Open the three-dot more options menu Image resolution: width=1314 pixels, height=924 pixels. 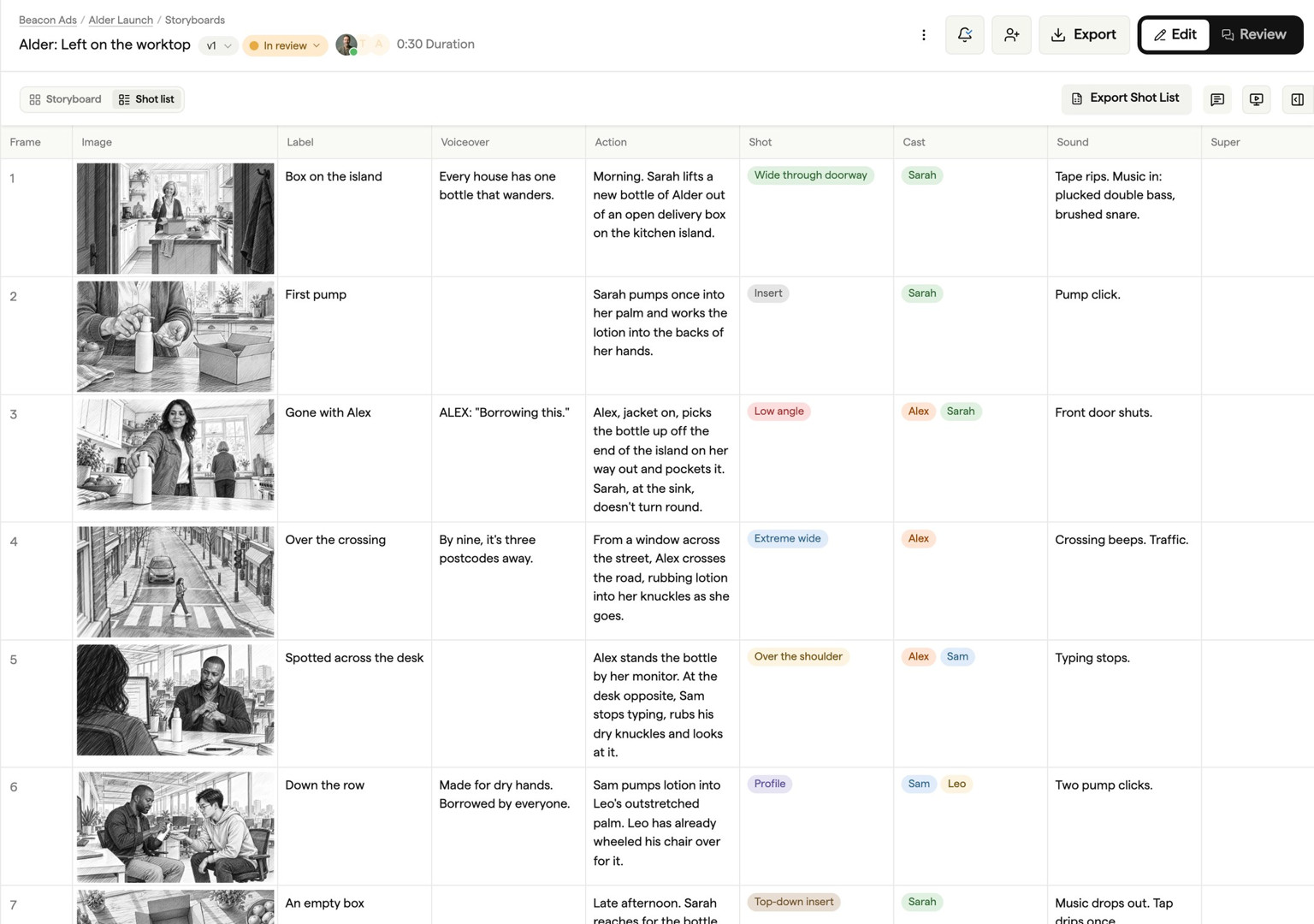923,35
